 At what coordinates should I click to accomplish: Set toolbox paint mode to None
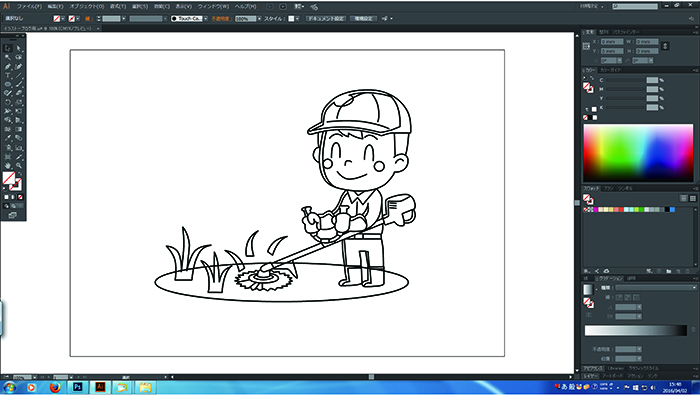tap(20, 197)
